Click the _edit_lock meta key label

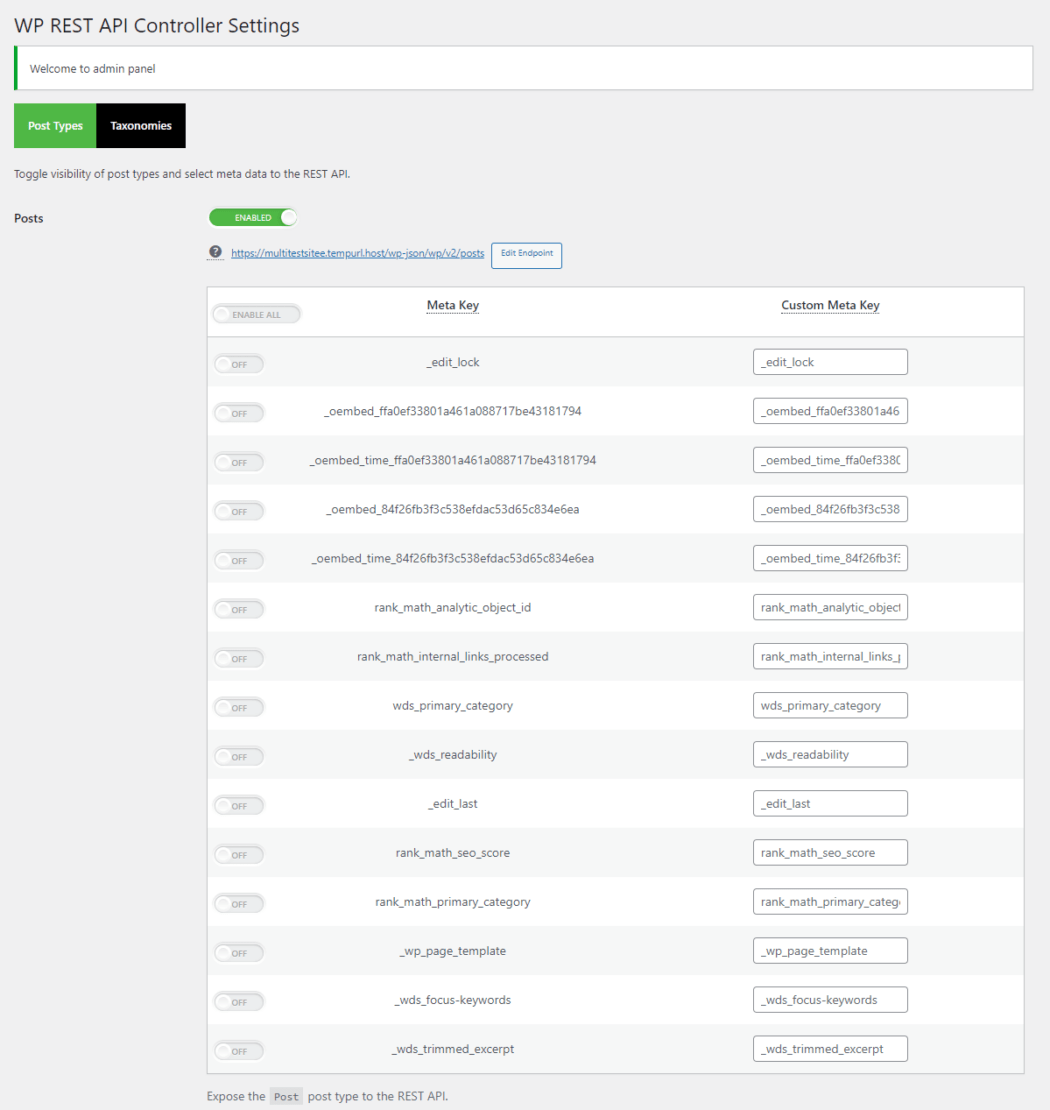(x=453, y=362)
